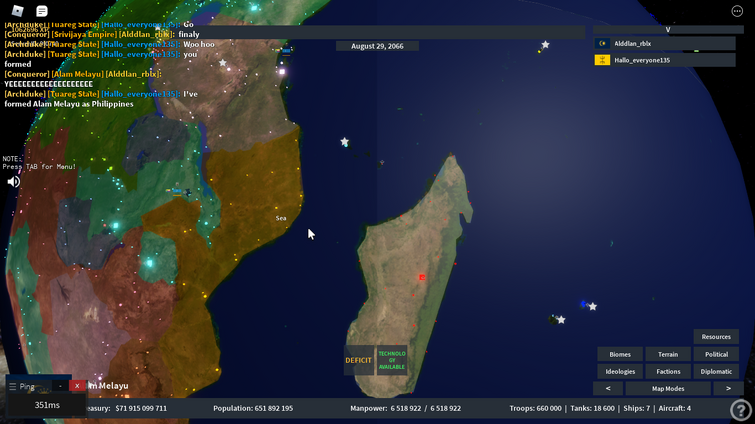Image resolution: width=755 pixels, height=424 pixels.
Task: Close the Ping panel with red X
Action: (x=77, y=386)
